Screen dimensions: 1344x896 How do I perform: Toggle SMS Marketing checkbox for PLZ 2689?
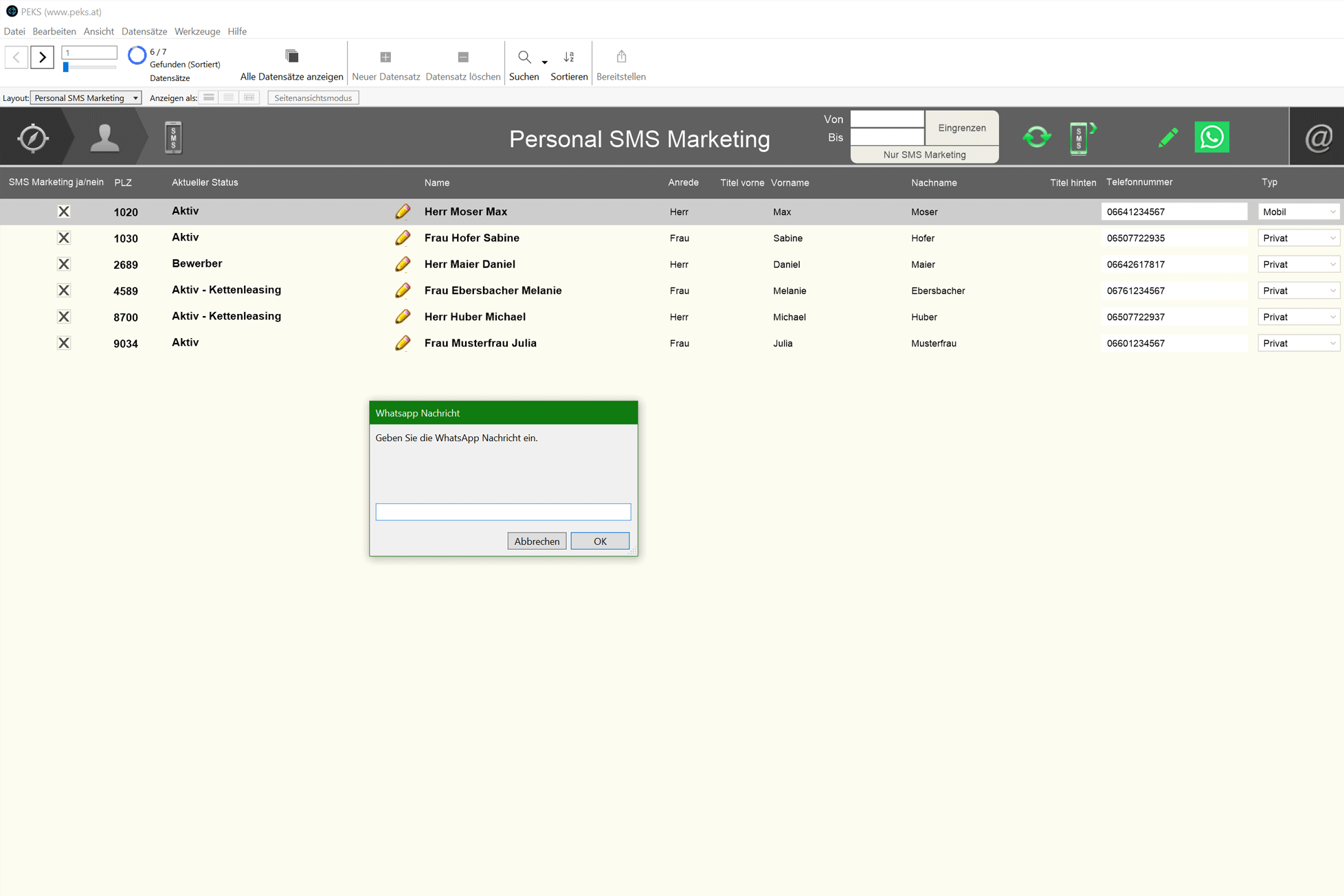tap(64, 264)
